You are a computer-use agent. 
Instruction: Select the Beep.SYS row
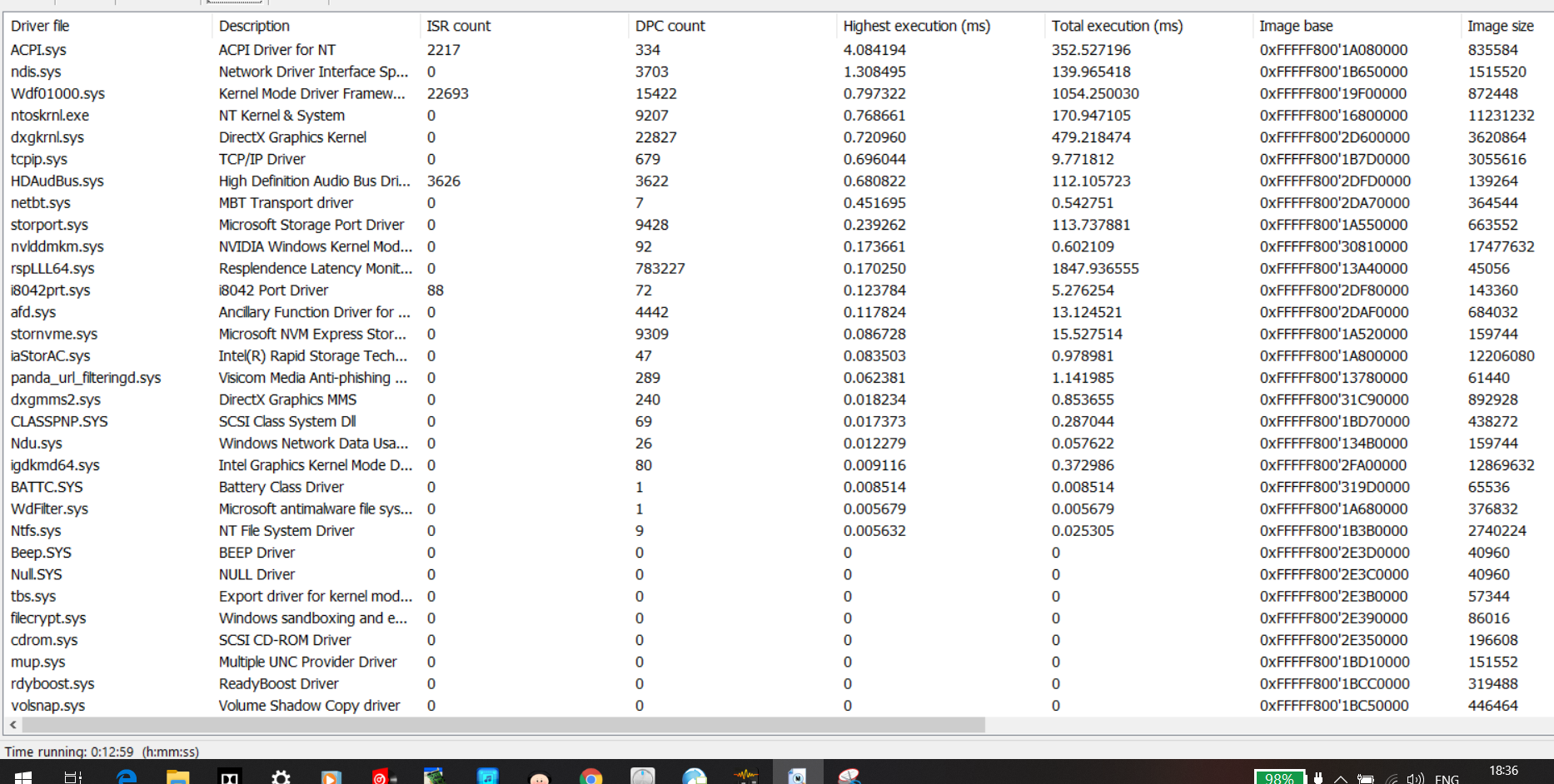(779, 552)
